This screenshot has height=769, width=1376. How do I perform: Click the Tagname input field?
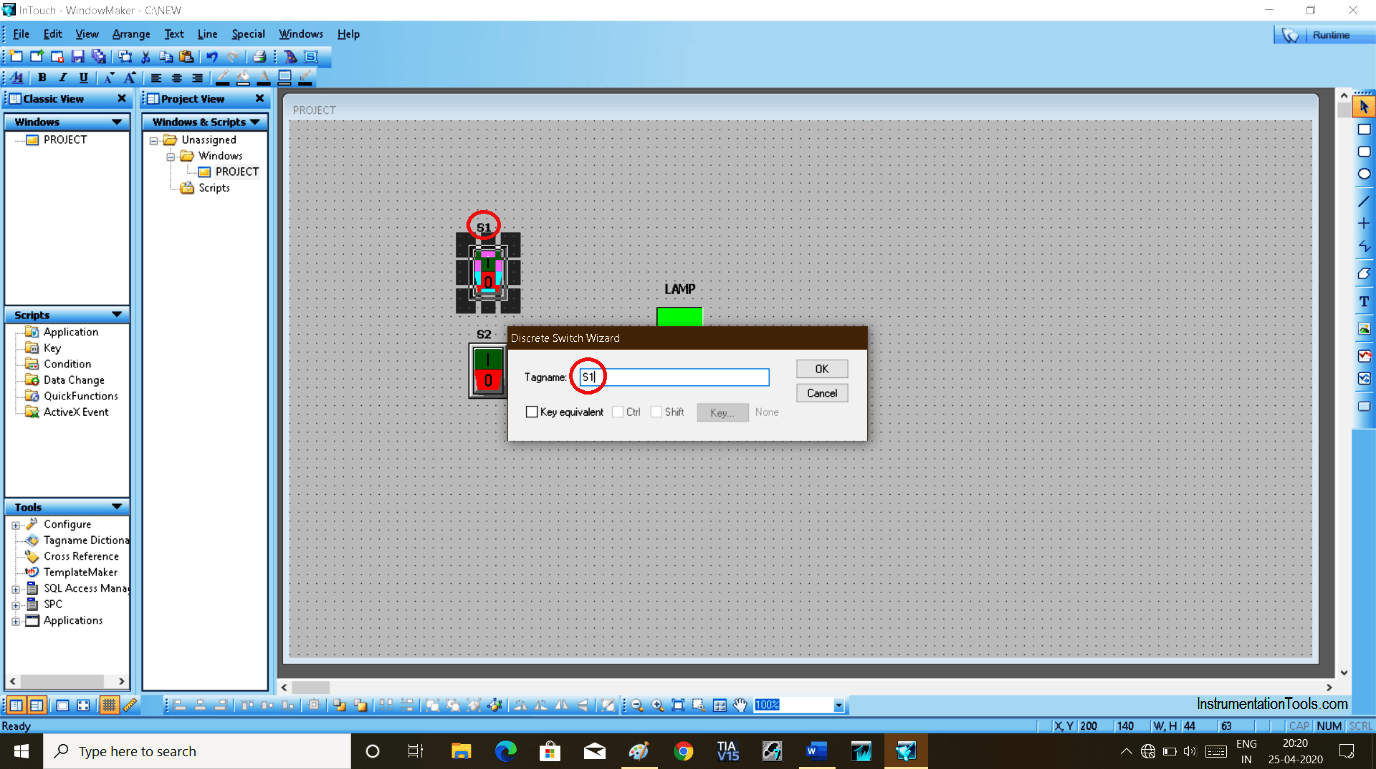pyautogui.click(x=672, y=377)
